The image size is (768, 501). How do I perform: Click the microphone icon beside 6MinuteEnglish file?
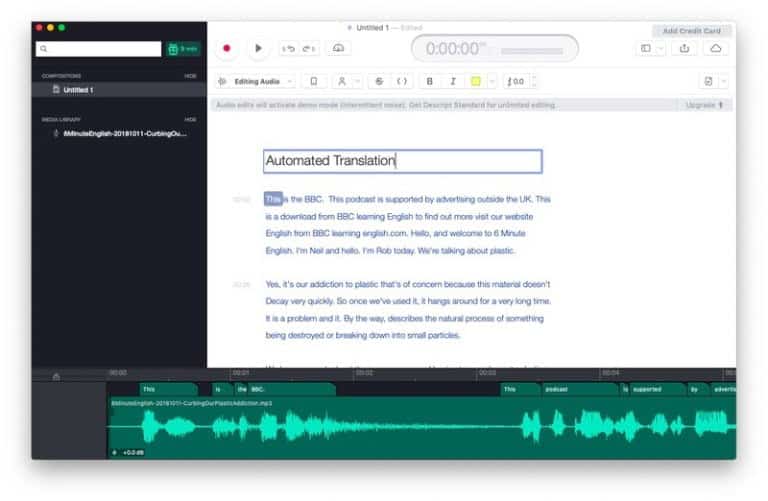click(x=56, y=133)
